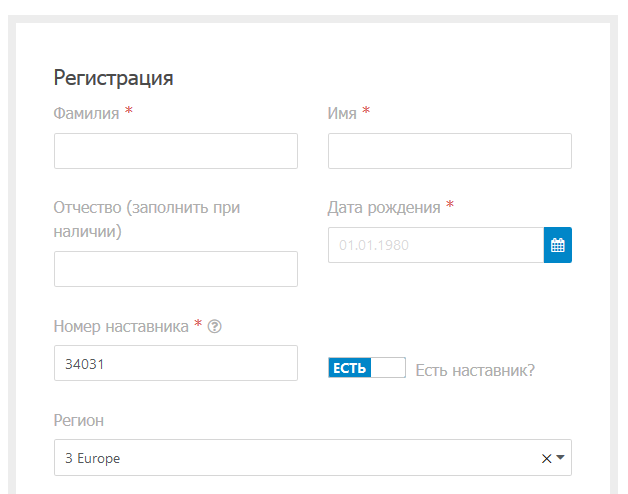The image size is (628, 494).
Task: Open the region combo box showing 3 Europe
Action: pos(313,458)
